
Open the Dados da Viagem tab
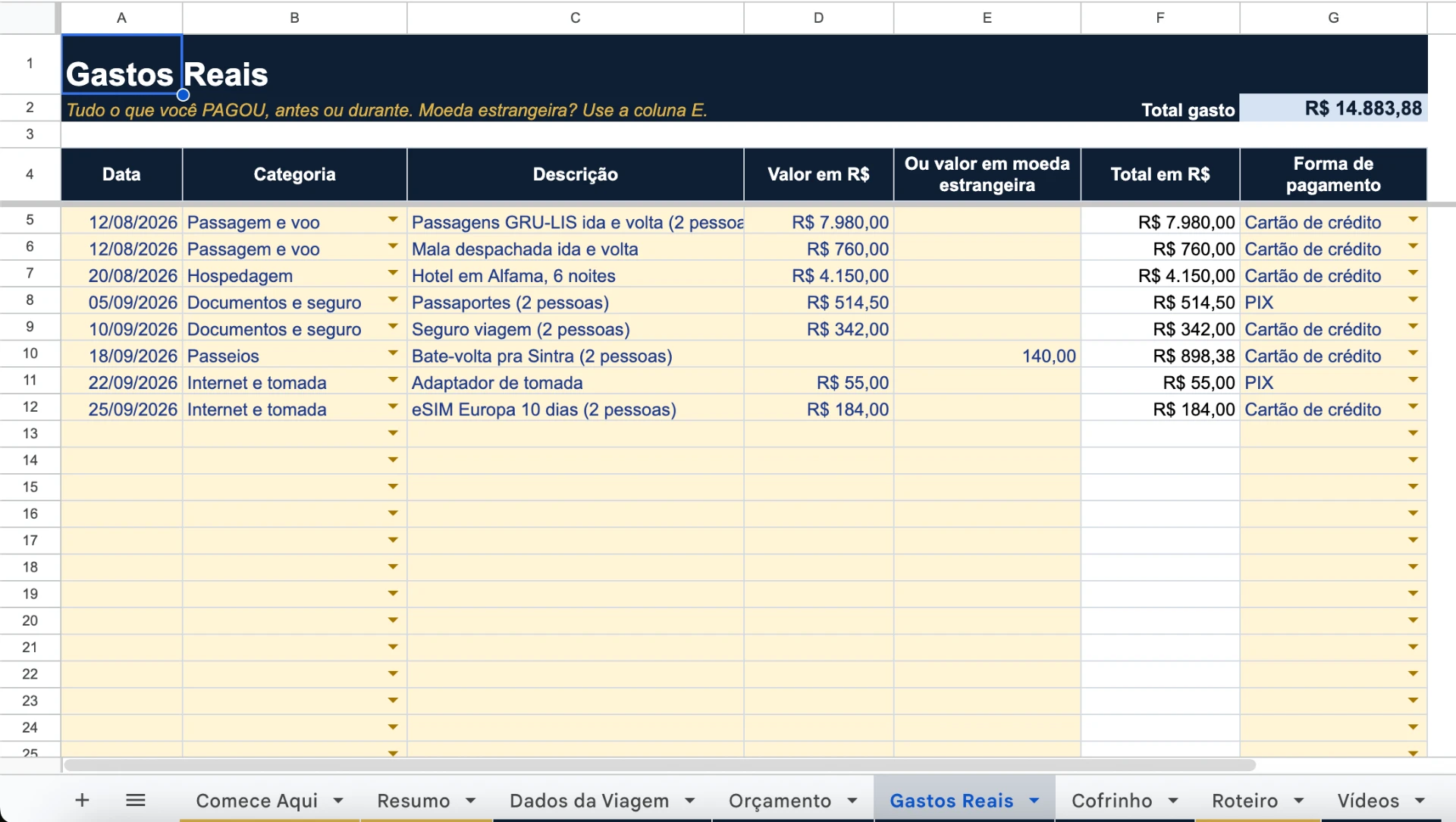[589, 801]
